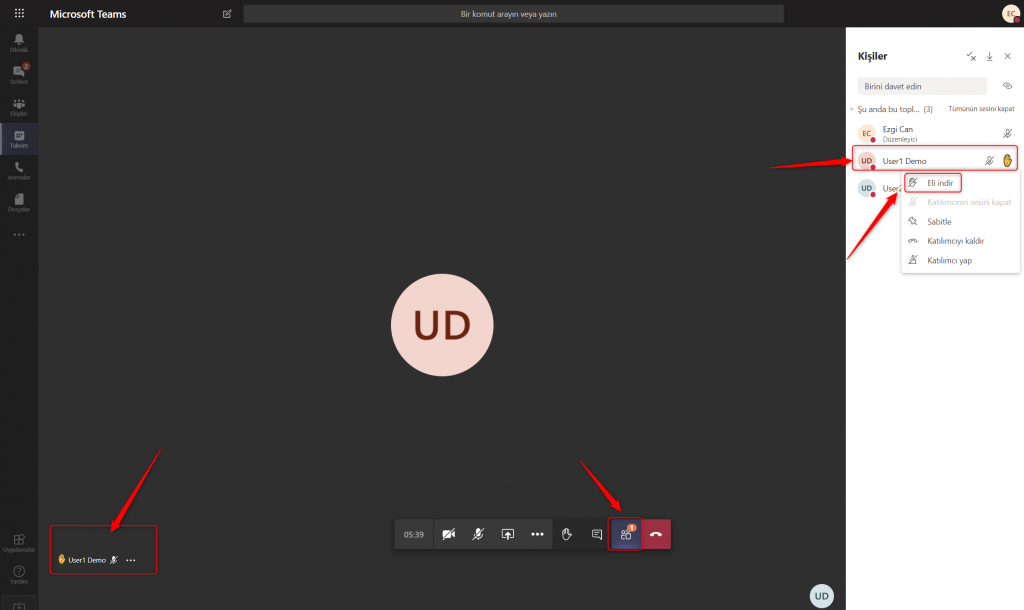Select 'Eli indir' from context menu
This screenshot has width=1024, height=610.
click(940, 183)
